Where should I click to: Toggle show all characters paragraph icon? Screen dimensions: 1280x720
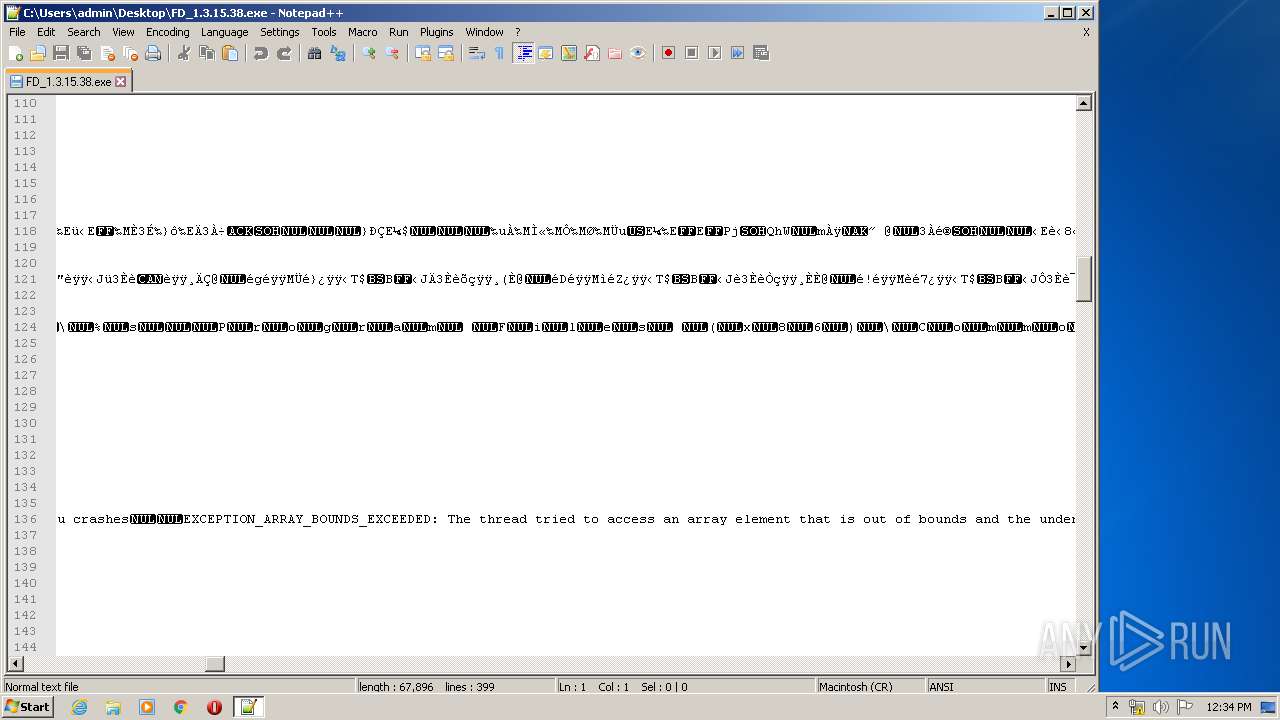coord(499,53)
